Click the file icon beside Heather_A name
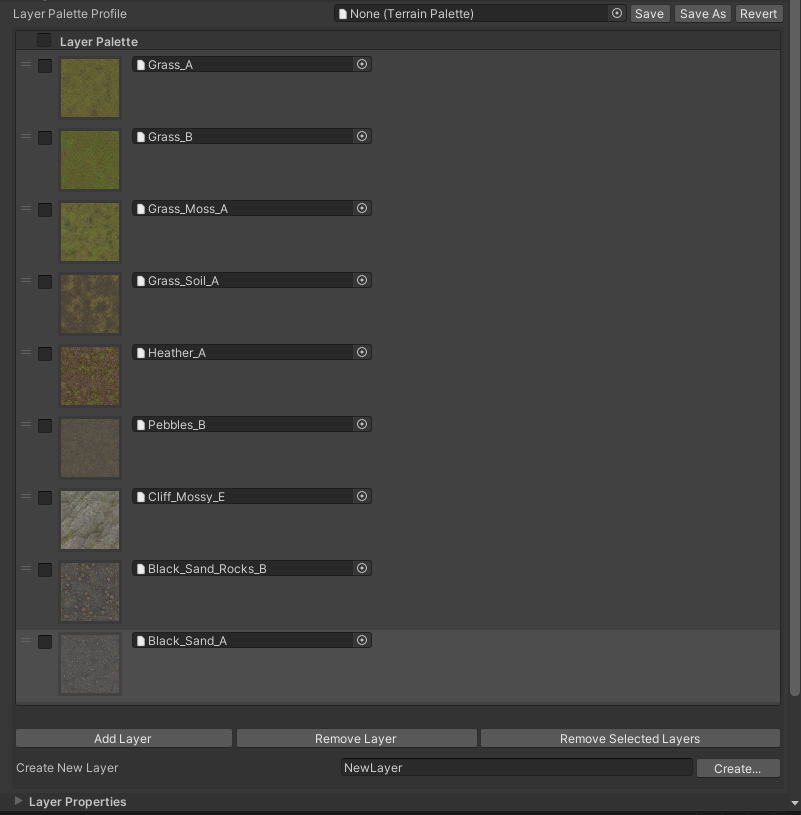 coord(140,352)
